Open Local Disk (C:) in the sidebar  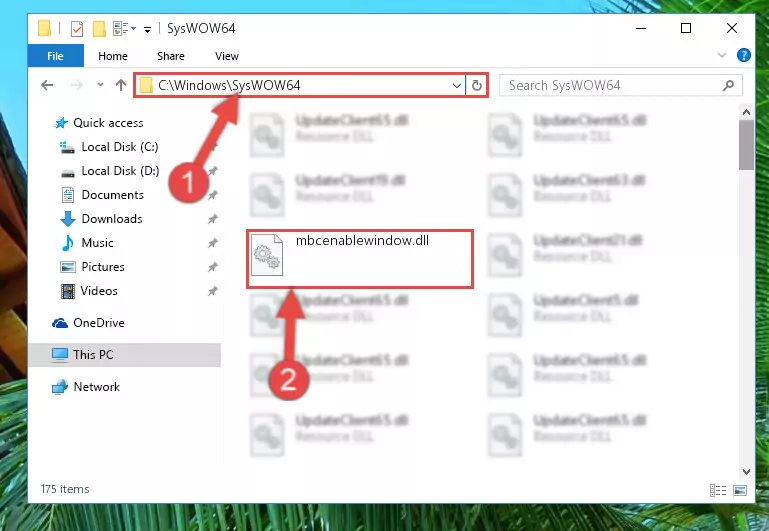tap(120, 147)
